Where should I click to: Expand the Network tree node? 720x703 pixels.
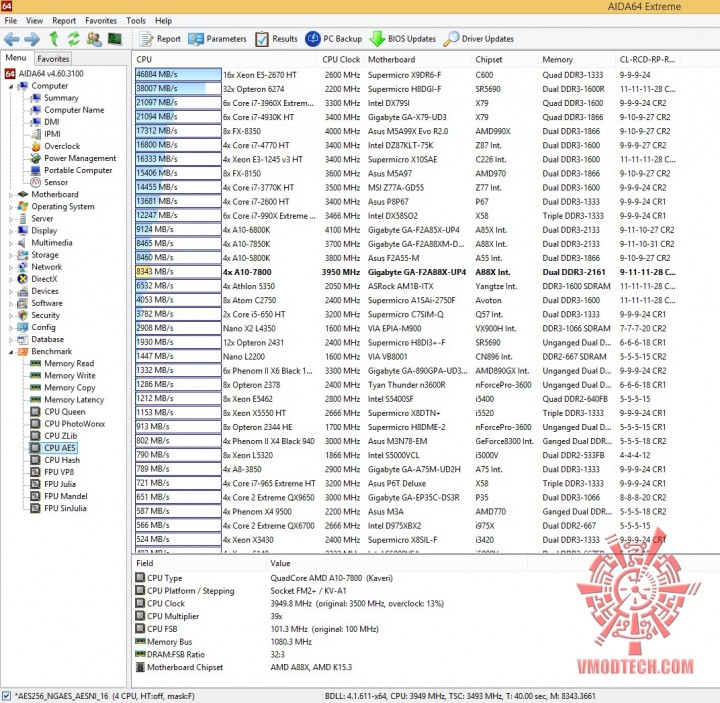click(11, 267)
